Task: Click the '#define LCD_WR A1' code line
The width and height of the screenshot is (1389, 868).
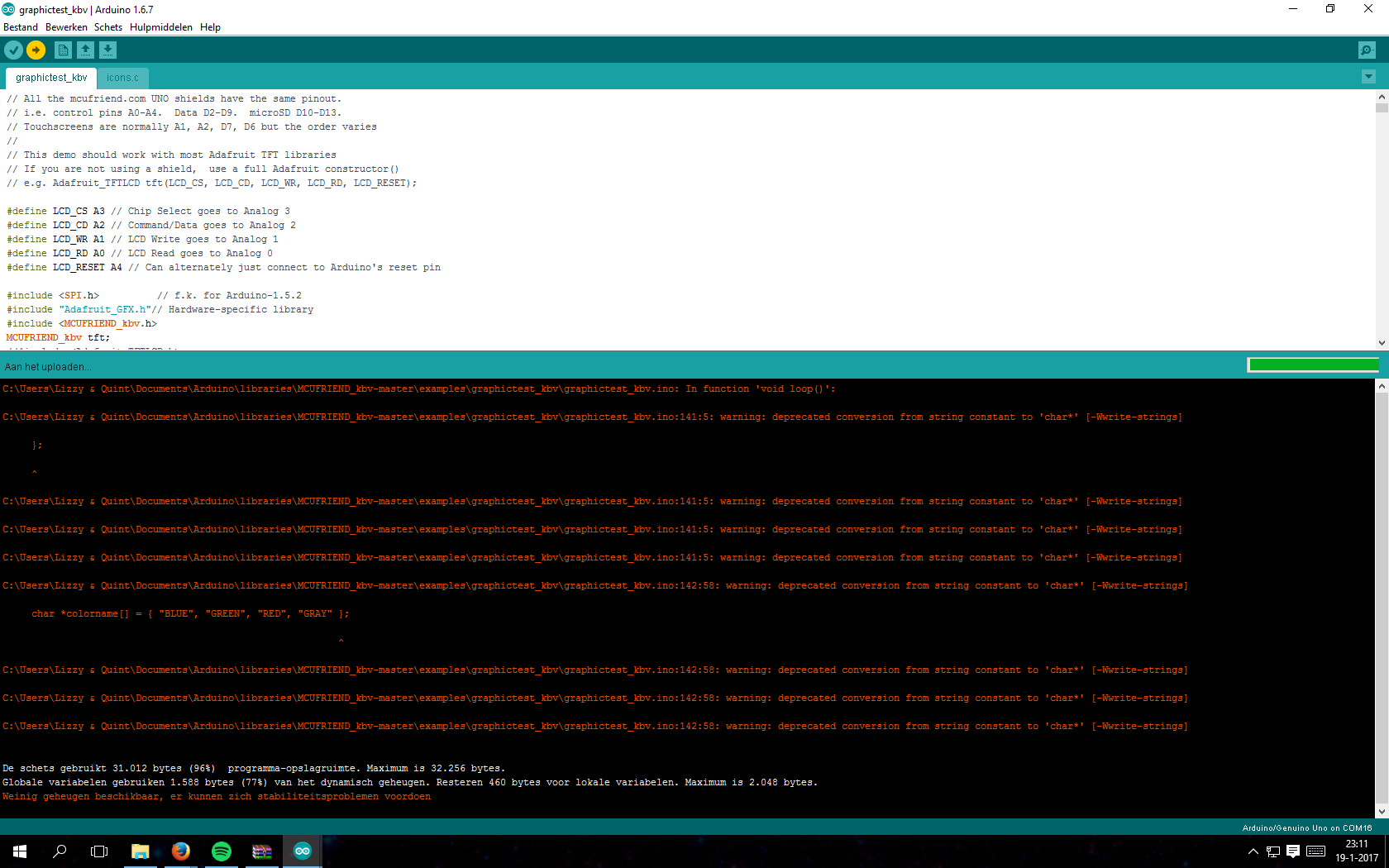Action: 142,239
